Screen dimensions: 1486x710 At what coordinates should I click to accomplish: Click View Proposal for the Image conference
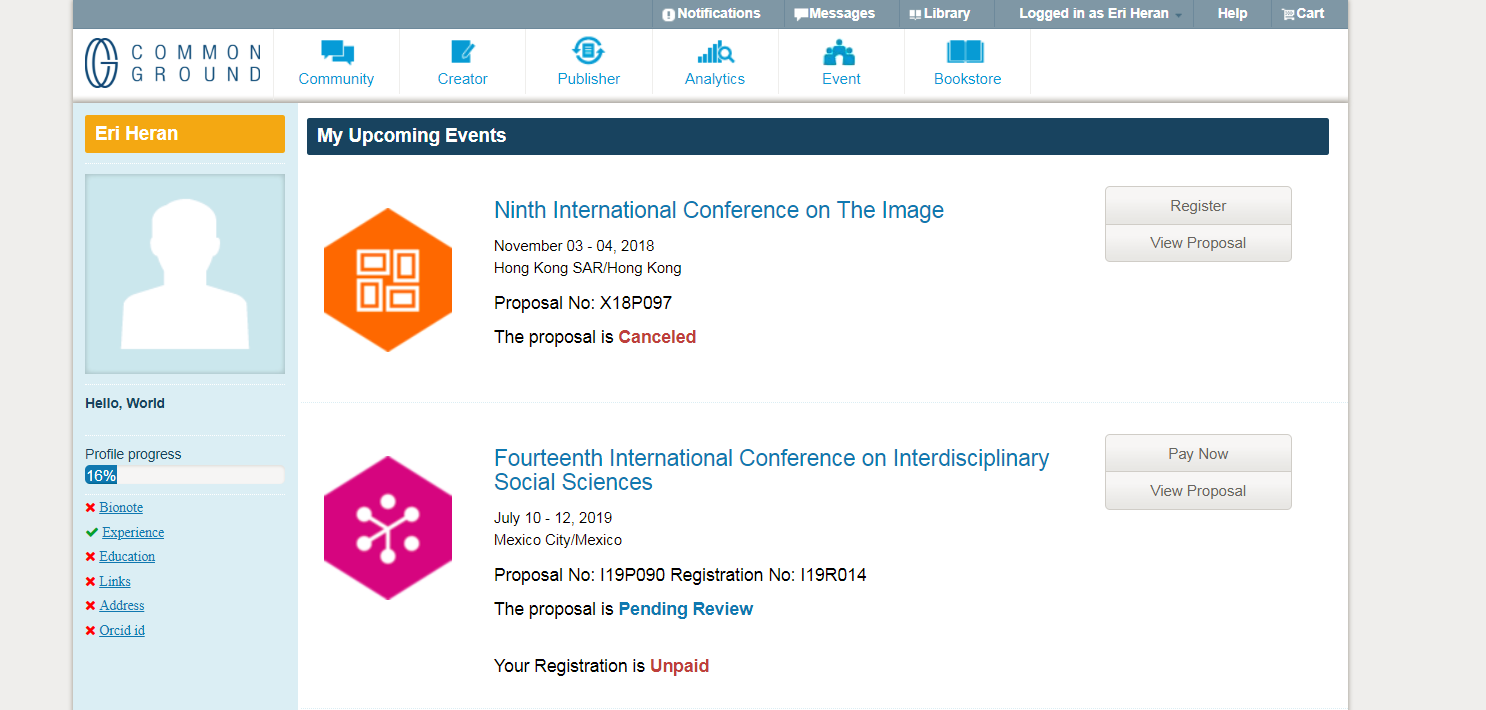click(1198, 243)
